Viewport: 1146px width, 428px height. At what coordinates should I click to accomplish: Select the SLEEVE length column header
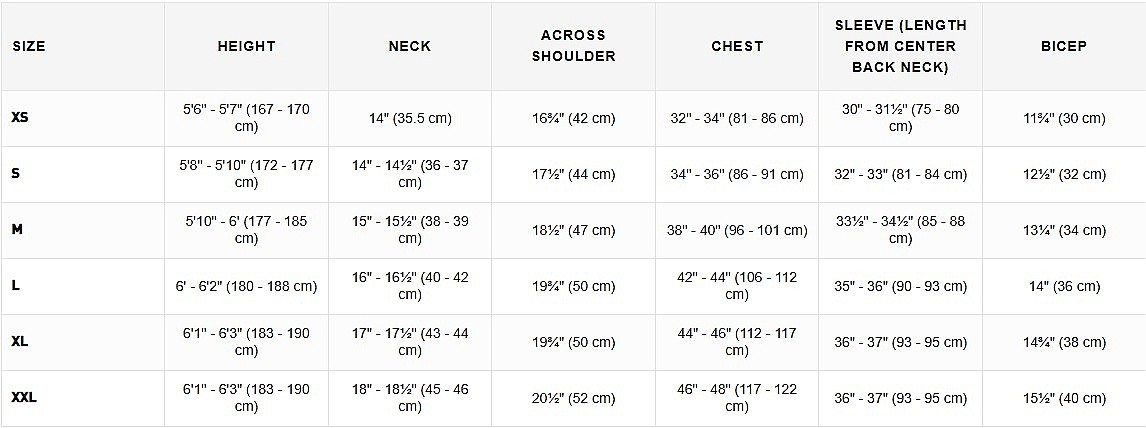(x=900, y=46)
